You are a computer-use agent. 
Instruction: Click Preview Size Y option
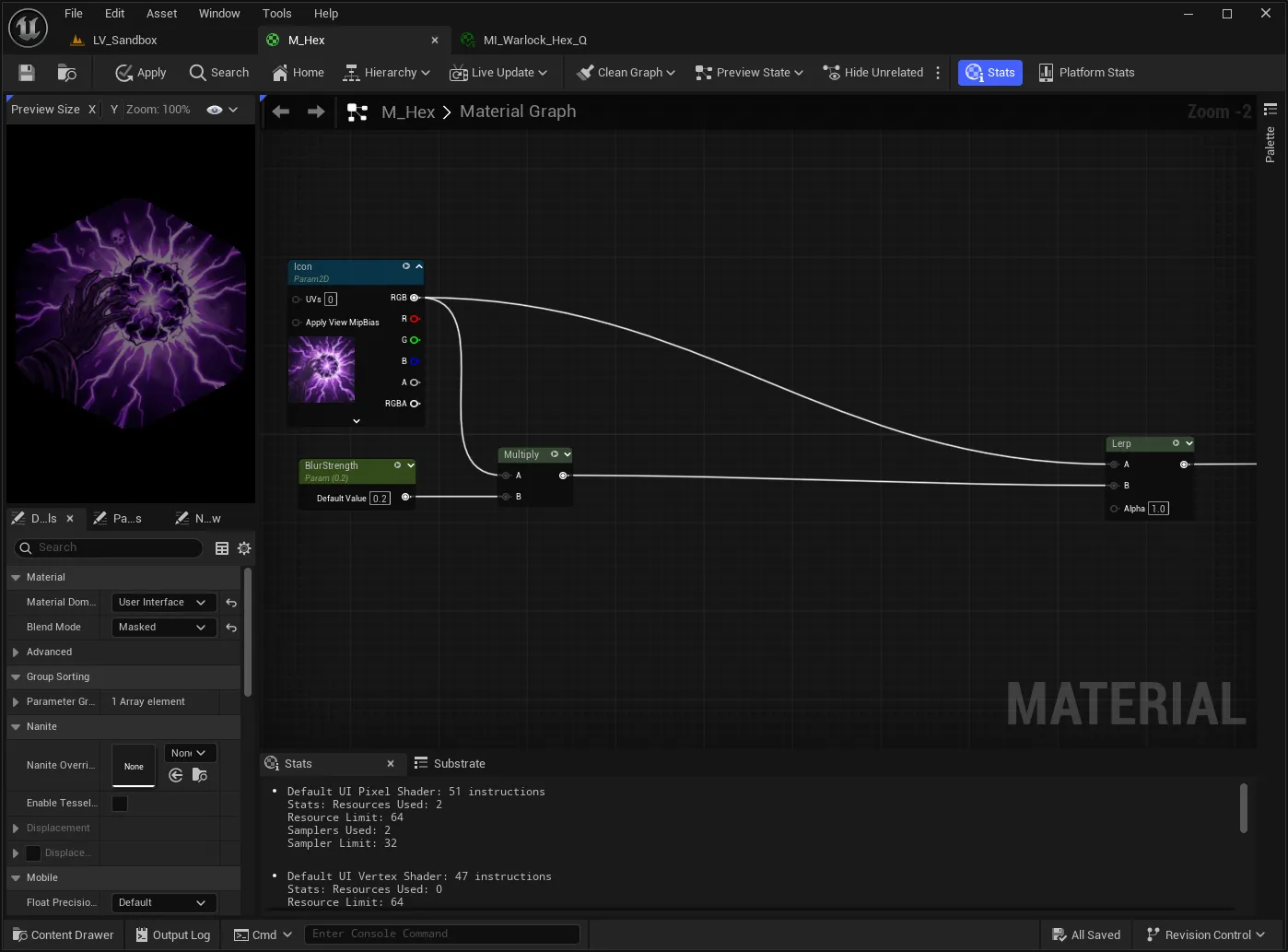point(114,109)
